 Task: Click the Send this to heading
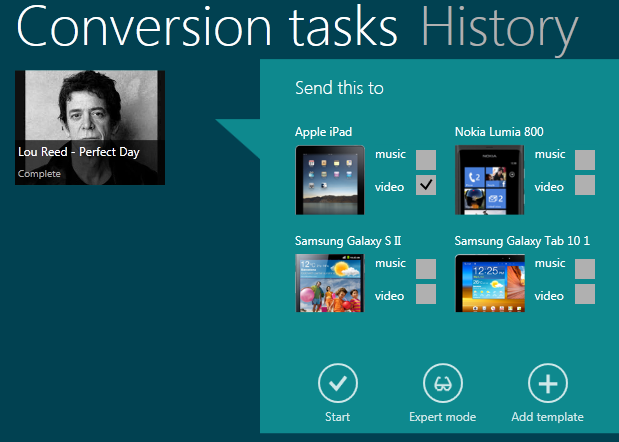coord(340,88)
